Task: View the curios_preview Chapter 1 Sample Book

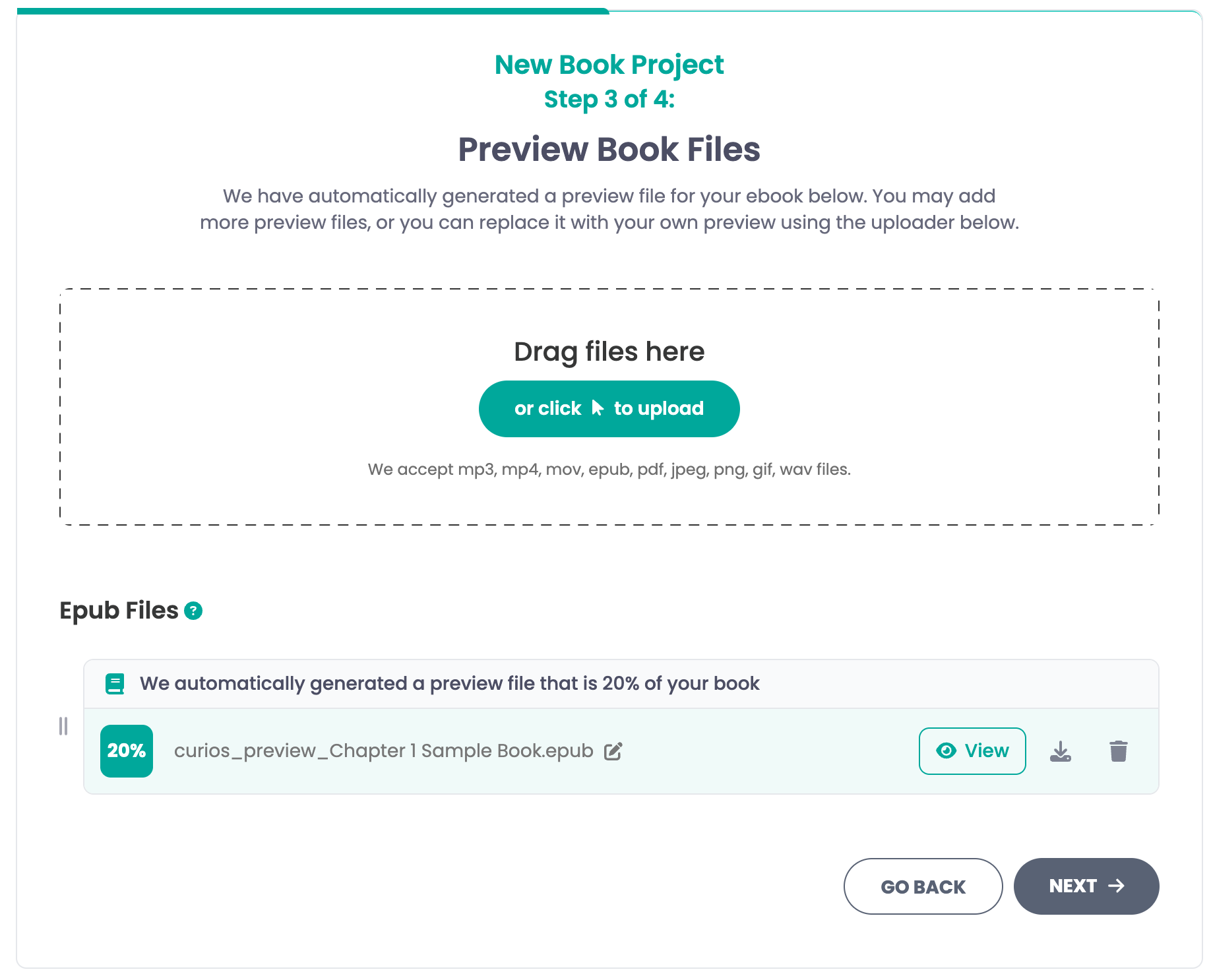Action: [972, 750]
